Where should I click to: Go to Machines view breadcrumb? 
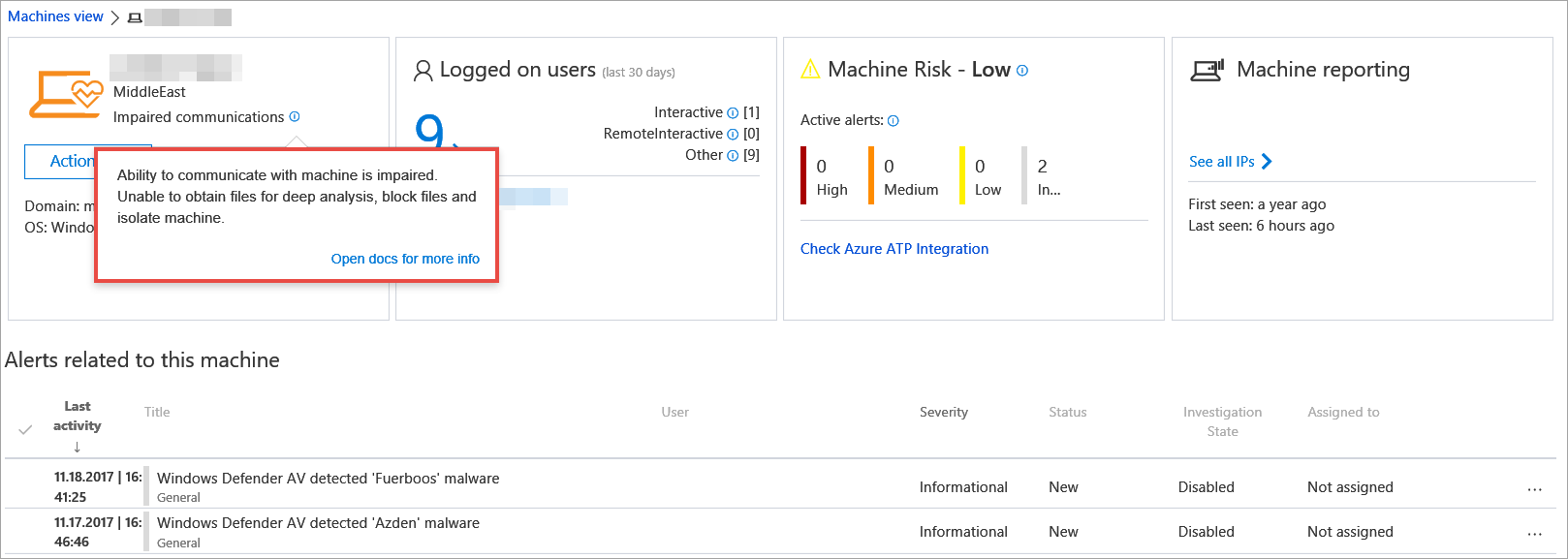pyautogui.click(x=55, y=16)
